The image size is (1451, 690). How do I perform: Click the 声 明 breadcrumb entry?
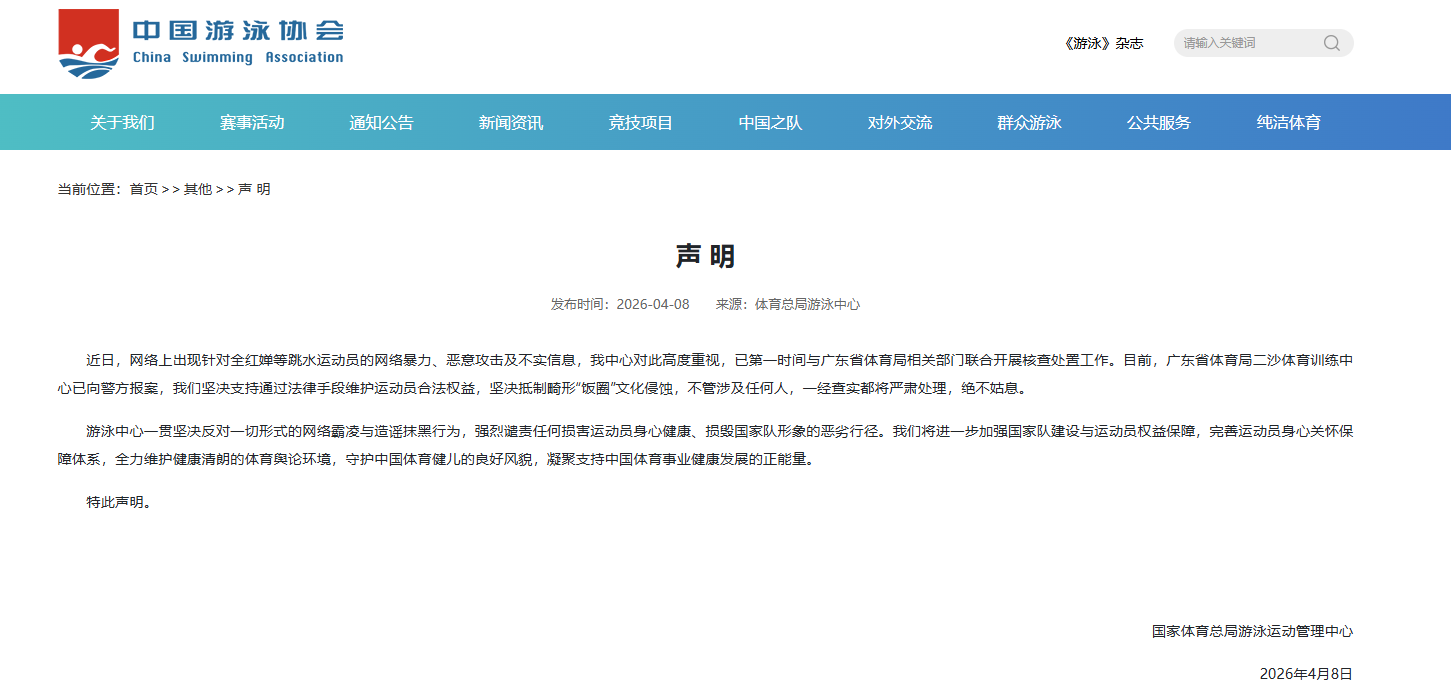pos(254,189)
